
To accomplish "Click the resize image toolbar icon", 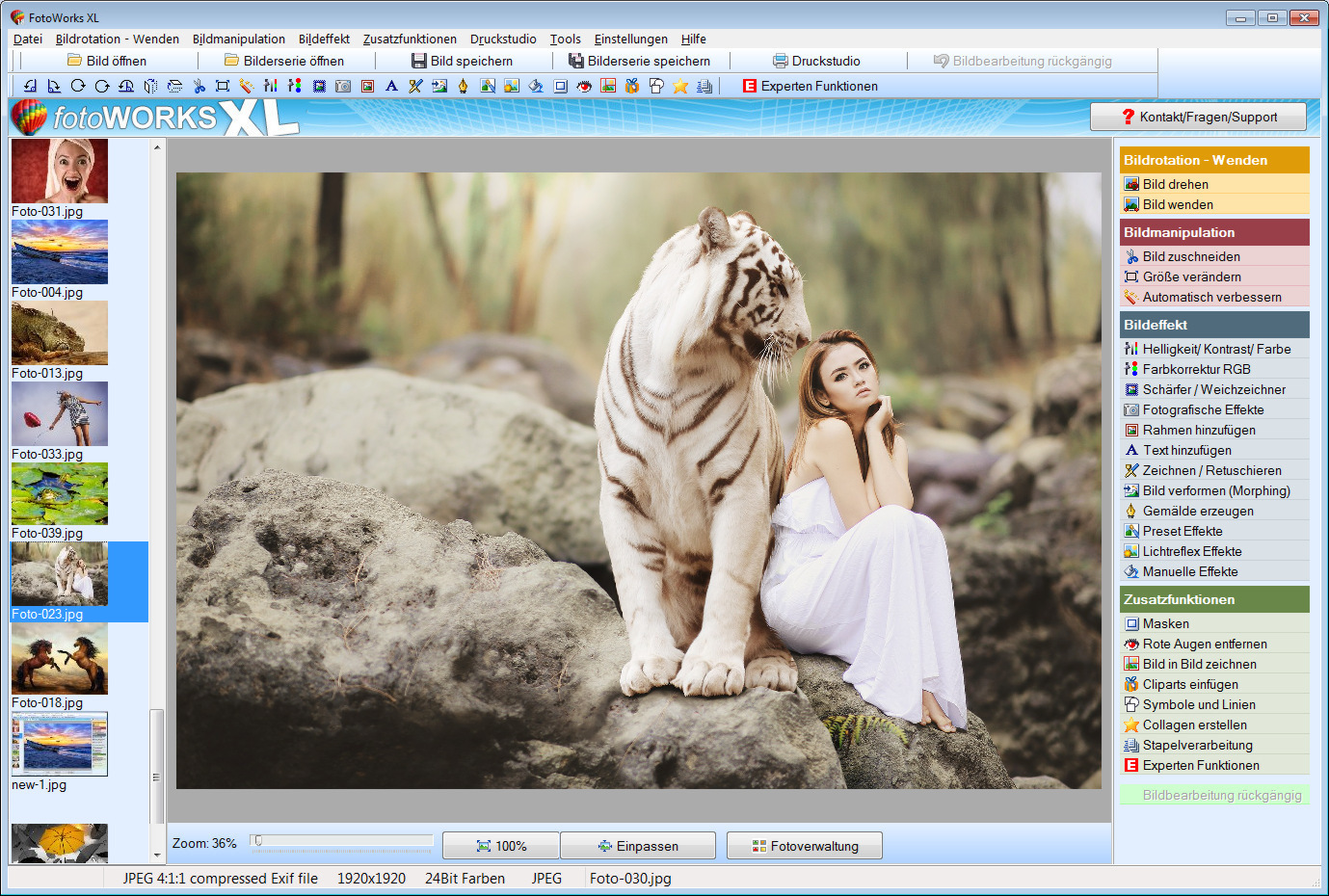I will click(x=223, y=86).
